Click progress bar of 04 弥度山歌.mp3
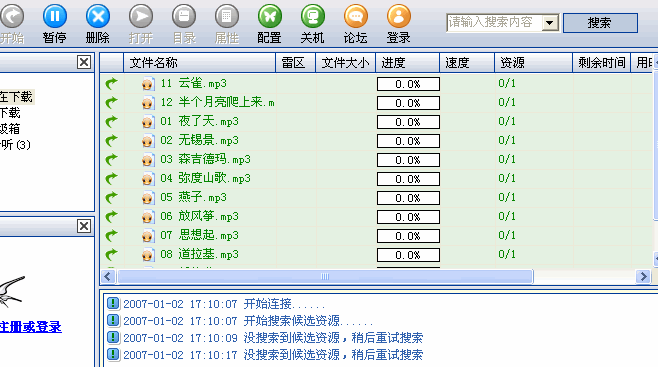The image size is (658, 367). click(408, 179)
